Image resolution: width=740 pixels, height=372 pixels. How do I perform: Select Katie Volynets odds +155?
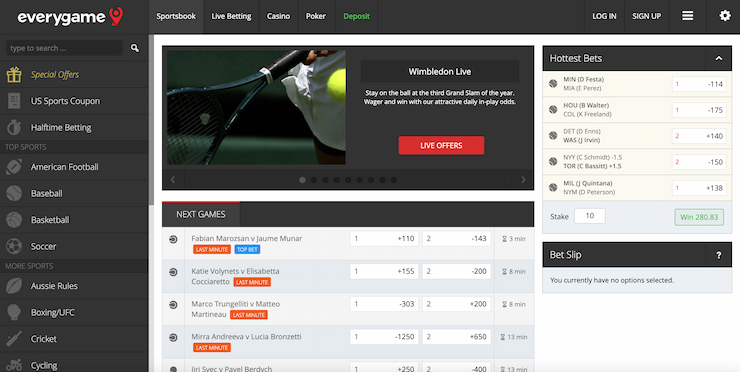384,271
